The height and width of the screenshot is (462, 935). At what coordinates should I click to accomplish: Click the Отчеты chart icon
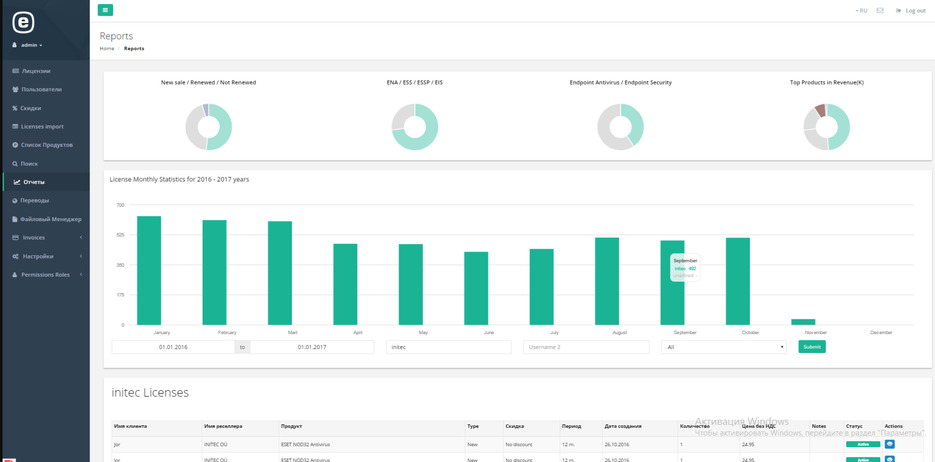pos(17,182)
